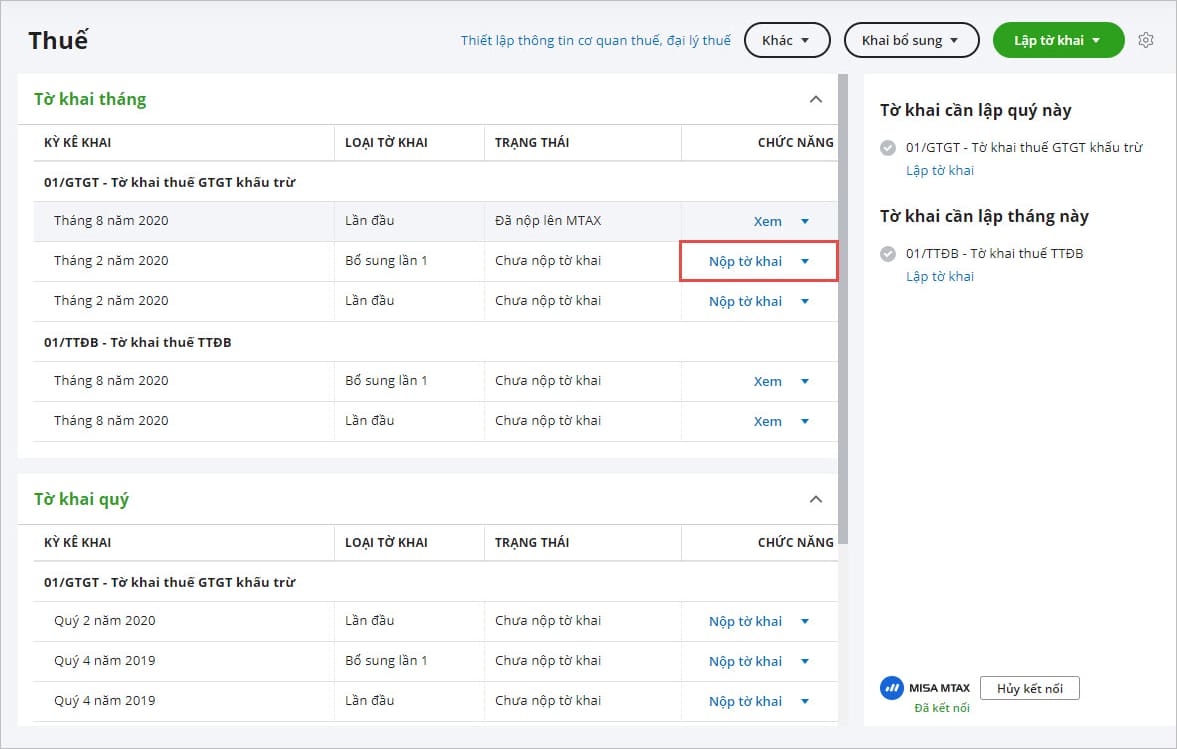The image size is (1177, 749).
Task: Submit Tháng 2 2020 Lần đầu declaration
Action: (x=745, y=301)
